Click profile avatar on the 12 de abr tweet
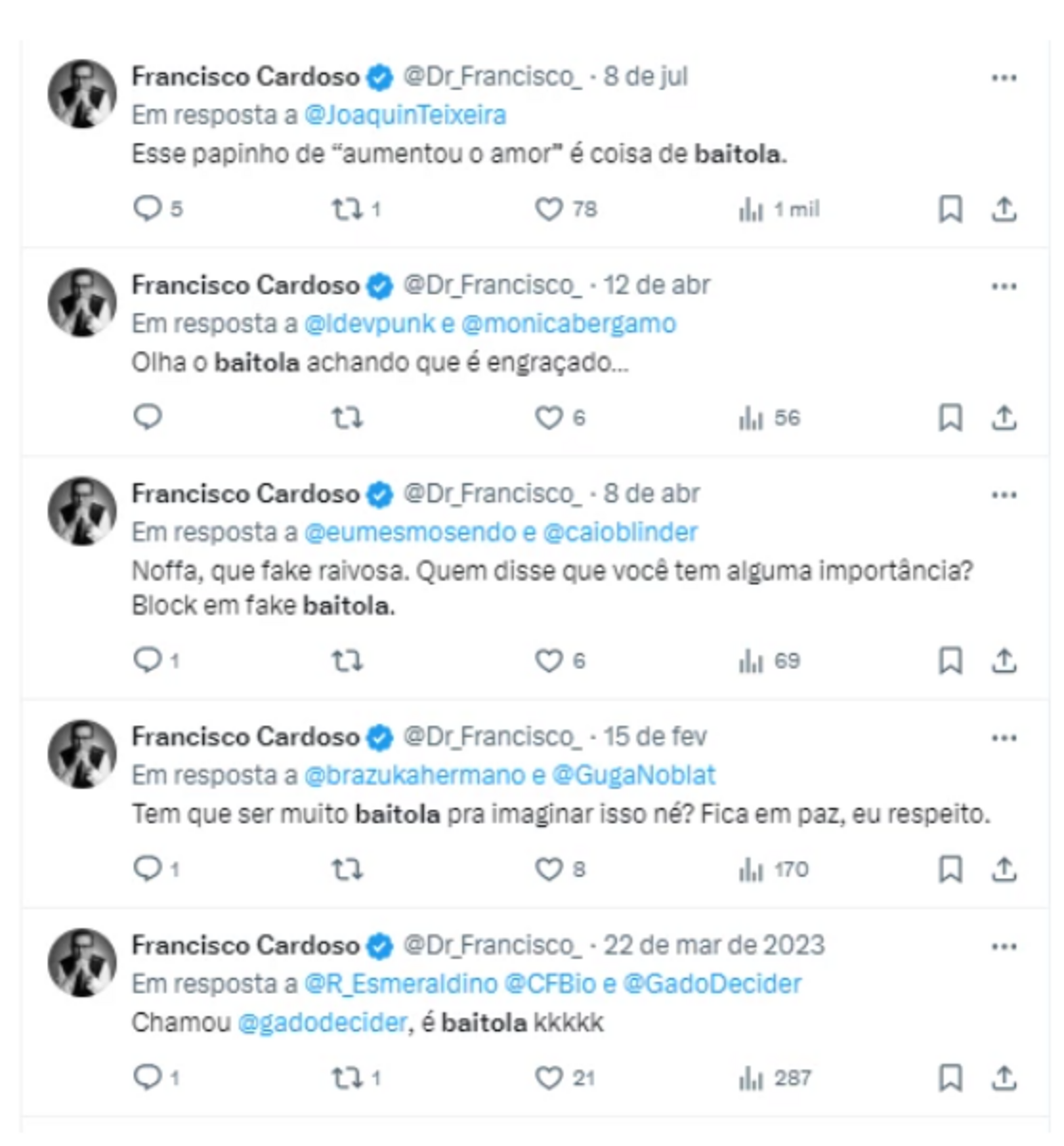This screenshot has width=1064, height=1146. [82, 302]
